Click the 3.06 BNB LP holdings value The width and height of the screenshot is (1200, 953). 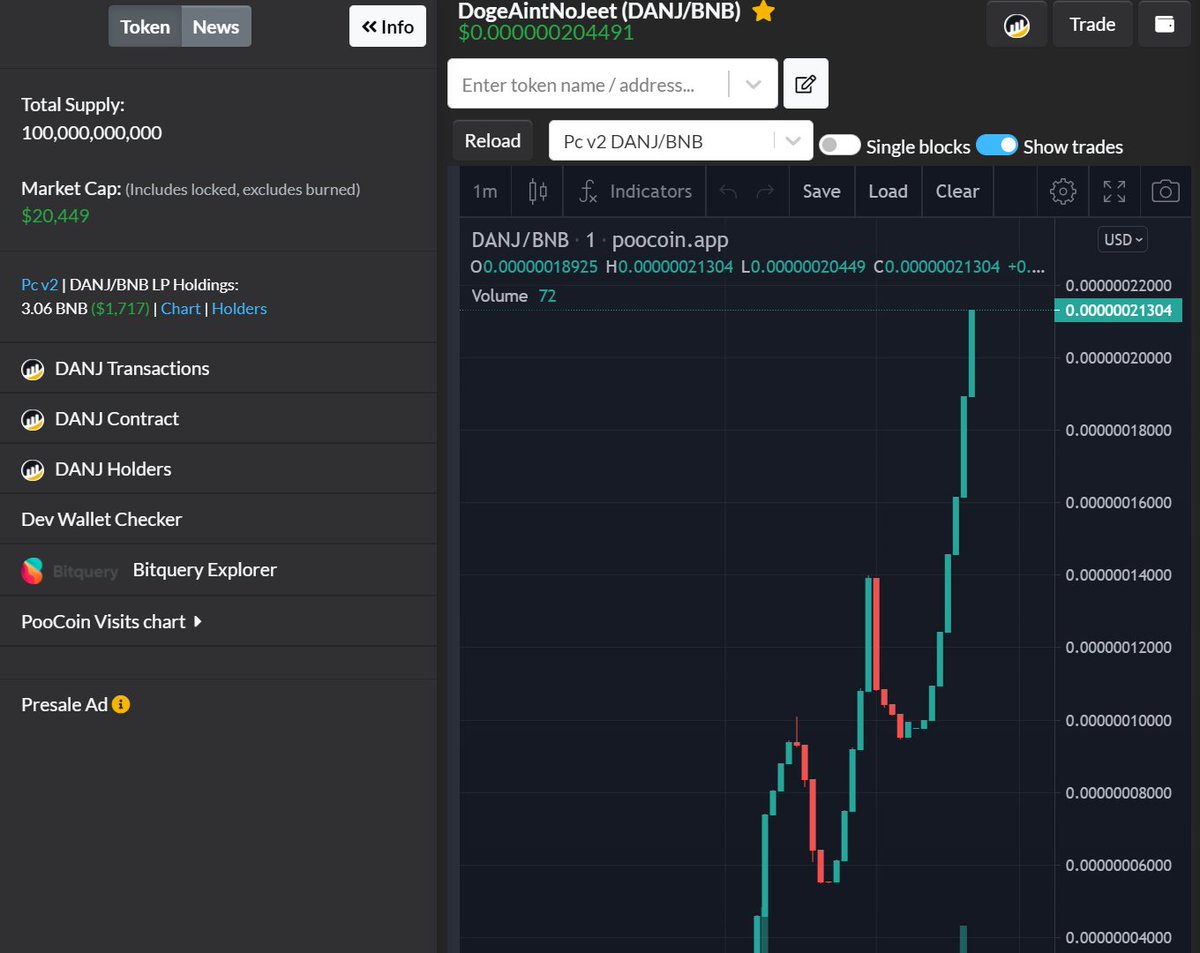click(54, 309)
